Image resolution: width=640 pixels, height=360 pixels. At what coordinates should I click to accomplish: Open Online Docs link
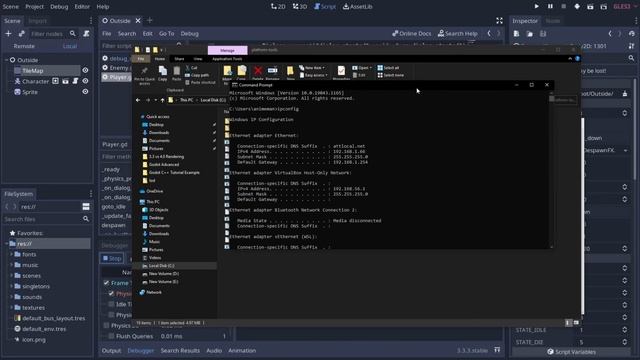(411, 33)
